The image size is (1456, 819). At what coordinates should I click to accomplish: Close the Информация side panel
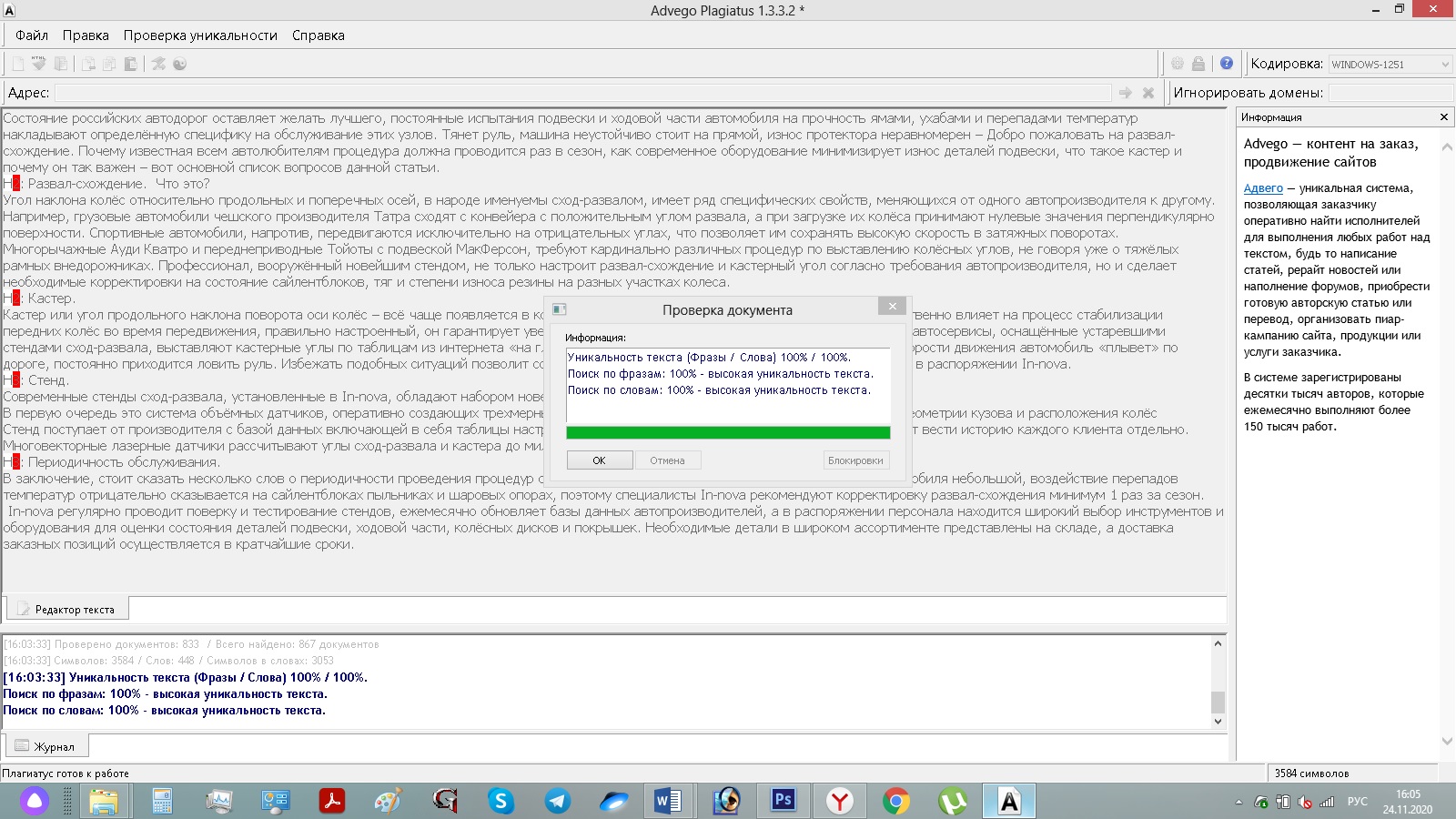coord(1443,117)
